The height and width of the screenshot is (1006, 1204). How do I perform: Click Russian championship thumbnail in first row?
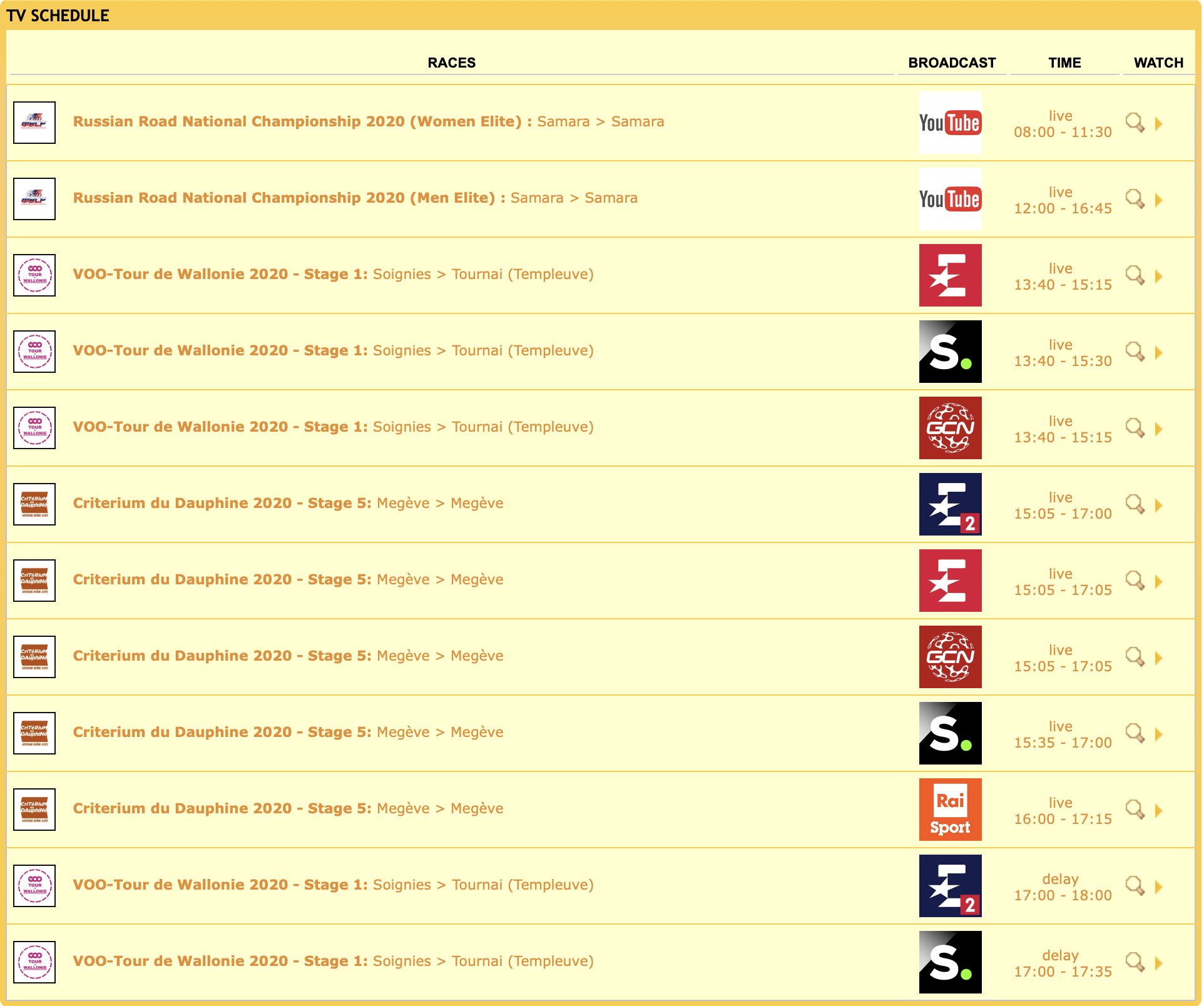pos(34,123)
